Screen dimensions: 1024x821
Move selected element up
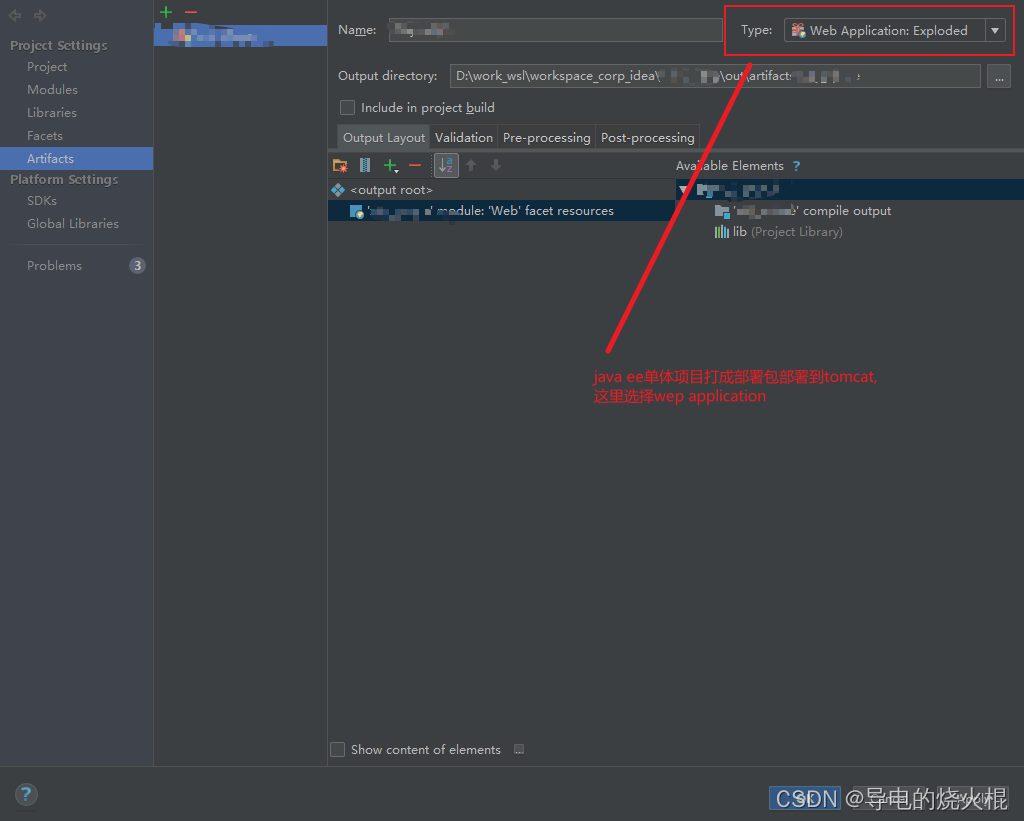[x=471, y=165]
